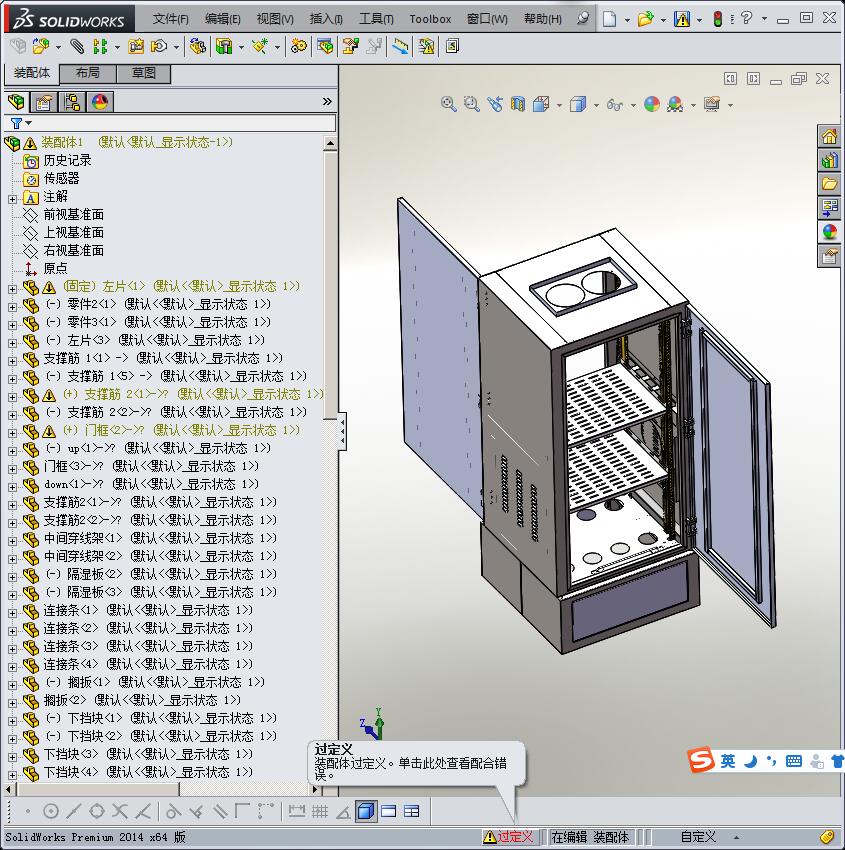Click the panel collapse handle beside the tree
The image size is (845, 850).
pos(343,431)
